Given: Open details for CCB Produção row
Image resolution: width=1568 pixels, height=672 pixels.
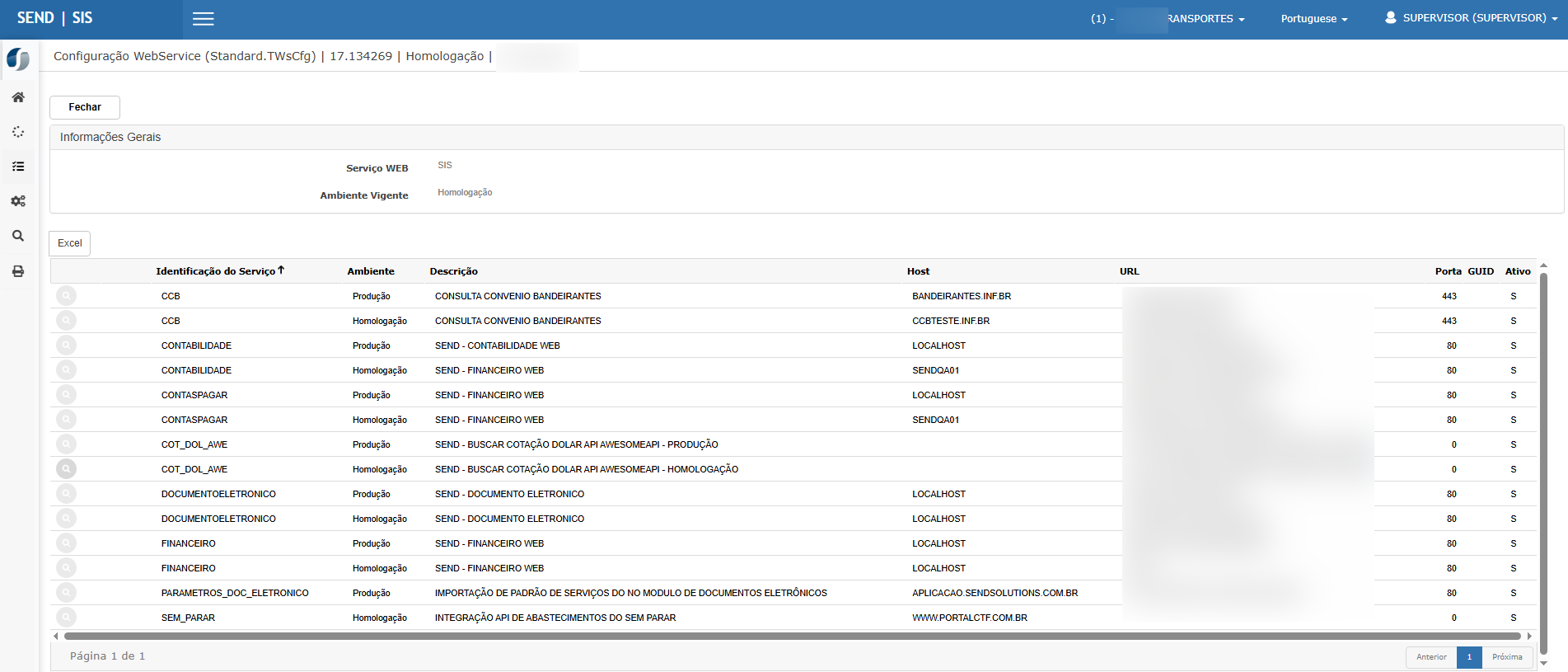Looking at the screenshot, I should click(66, 296).
